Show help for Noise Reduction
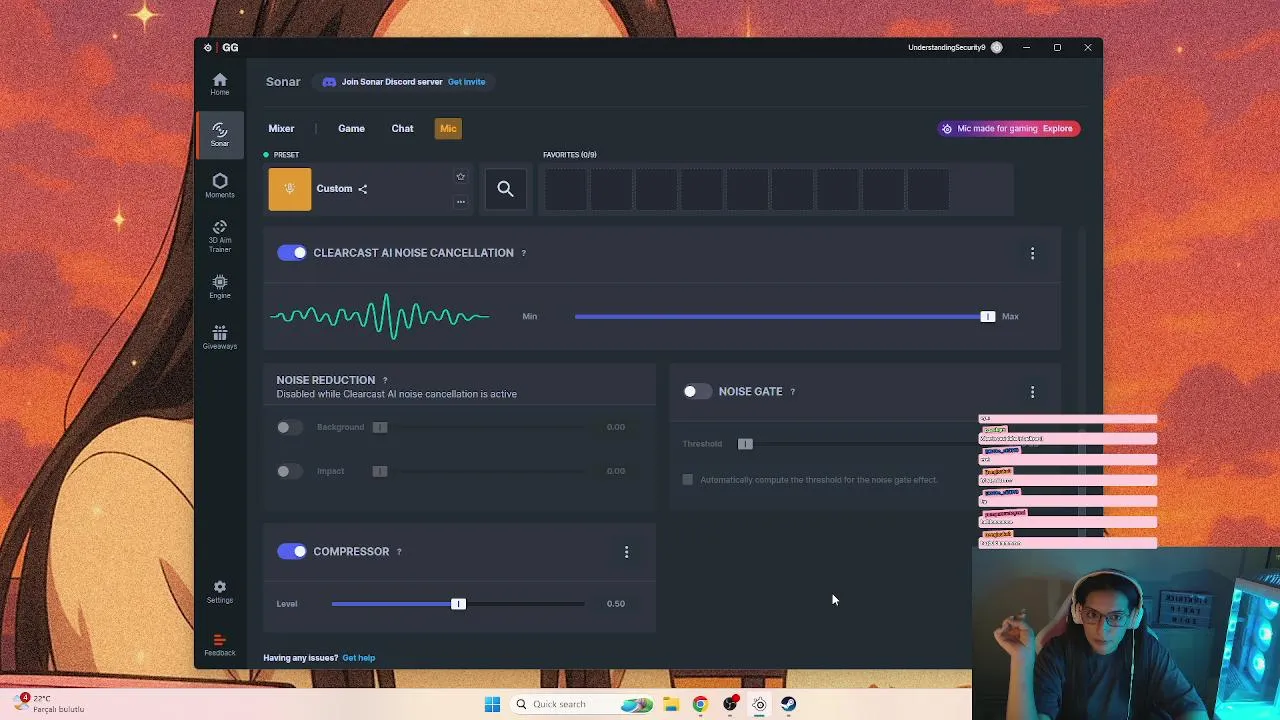Image resolution: width=1280 pixels, height=720 pixels. pyautogui.click(x=385, y=380)
